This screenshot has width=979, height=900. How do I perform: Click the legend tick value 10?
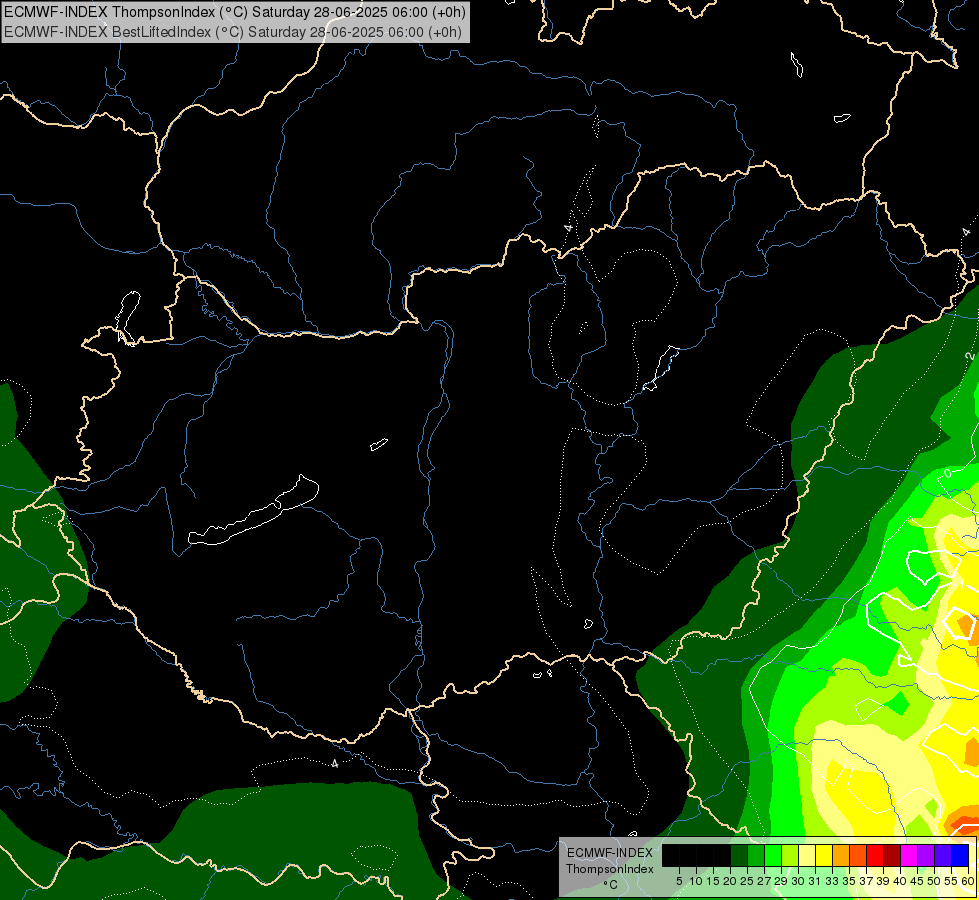coord(696,881)
